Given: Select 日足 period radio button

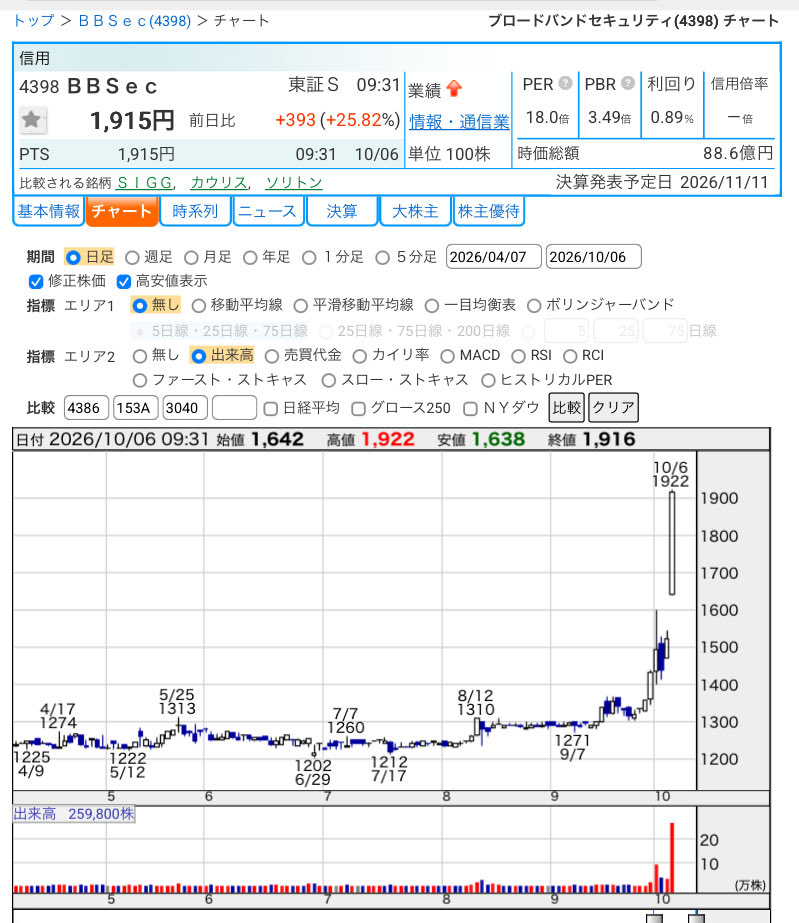Looking at the screenshot, I should coord(73,258).
